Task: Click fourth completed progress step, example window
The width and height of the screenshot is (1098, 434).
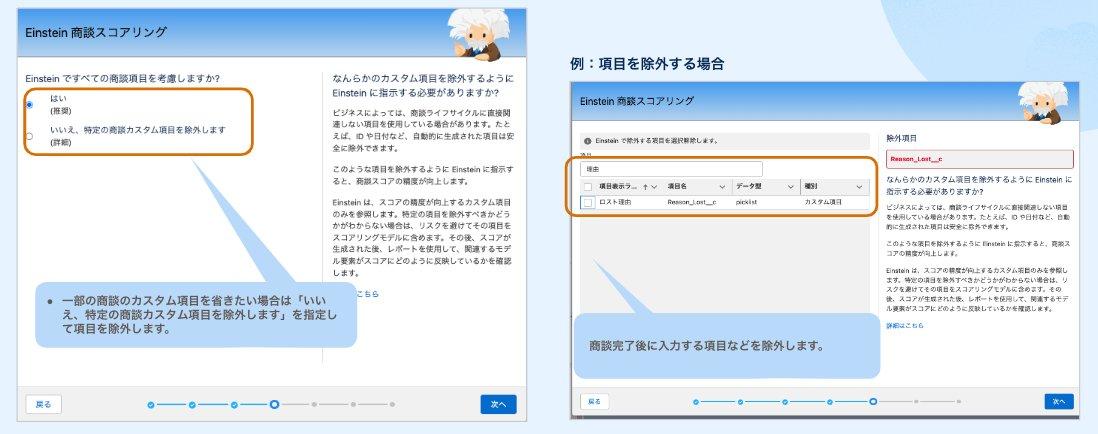Action: (x=829, y=402)
